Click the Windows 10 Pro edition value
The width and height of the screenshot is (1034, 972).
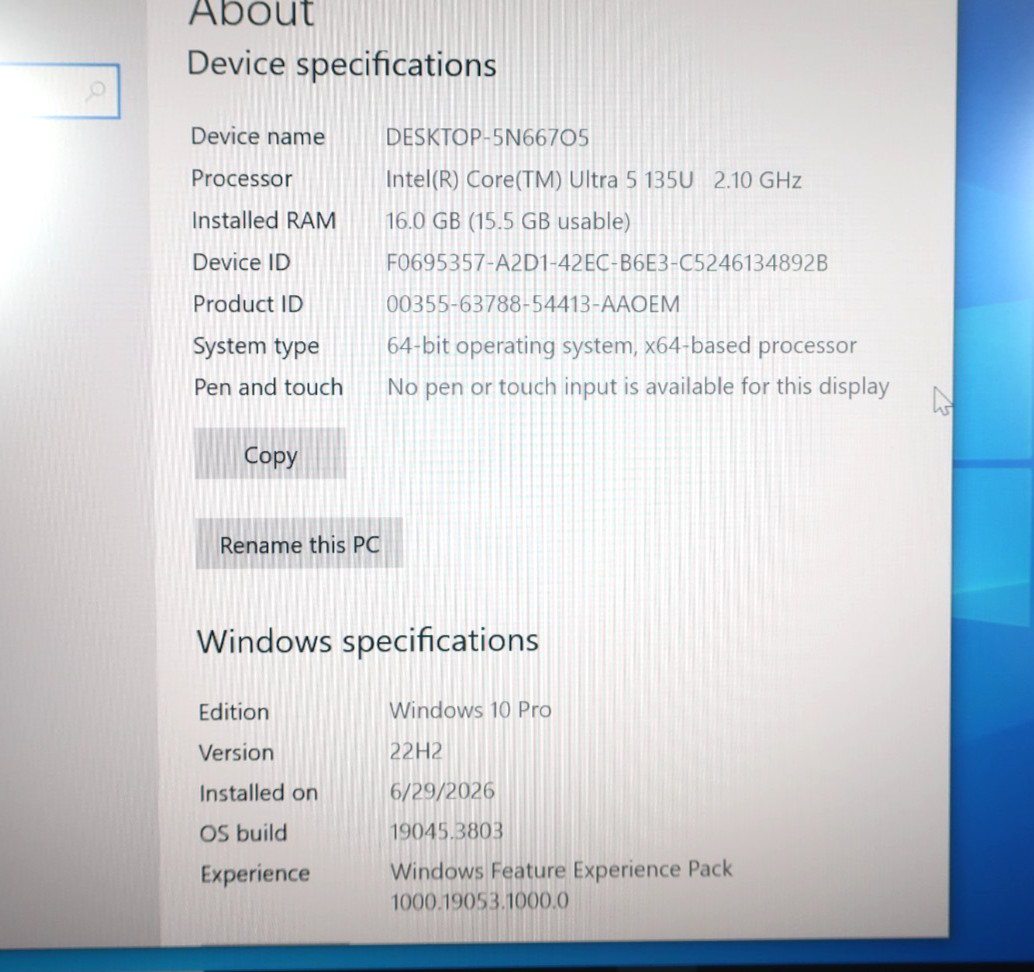point(470,710)
